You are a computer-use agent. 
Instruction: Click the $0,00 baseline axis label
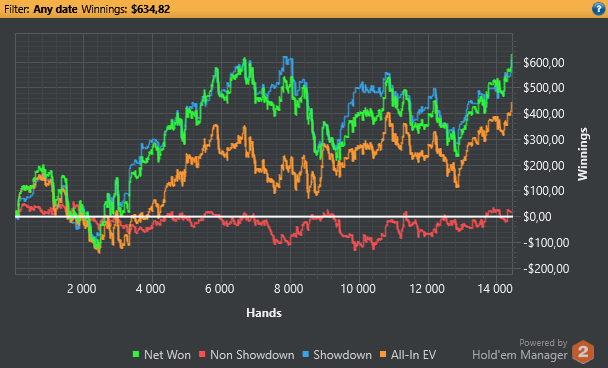[537, 217]
